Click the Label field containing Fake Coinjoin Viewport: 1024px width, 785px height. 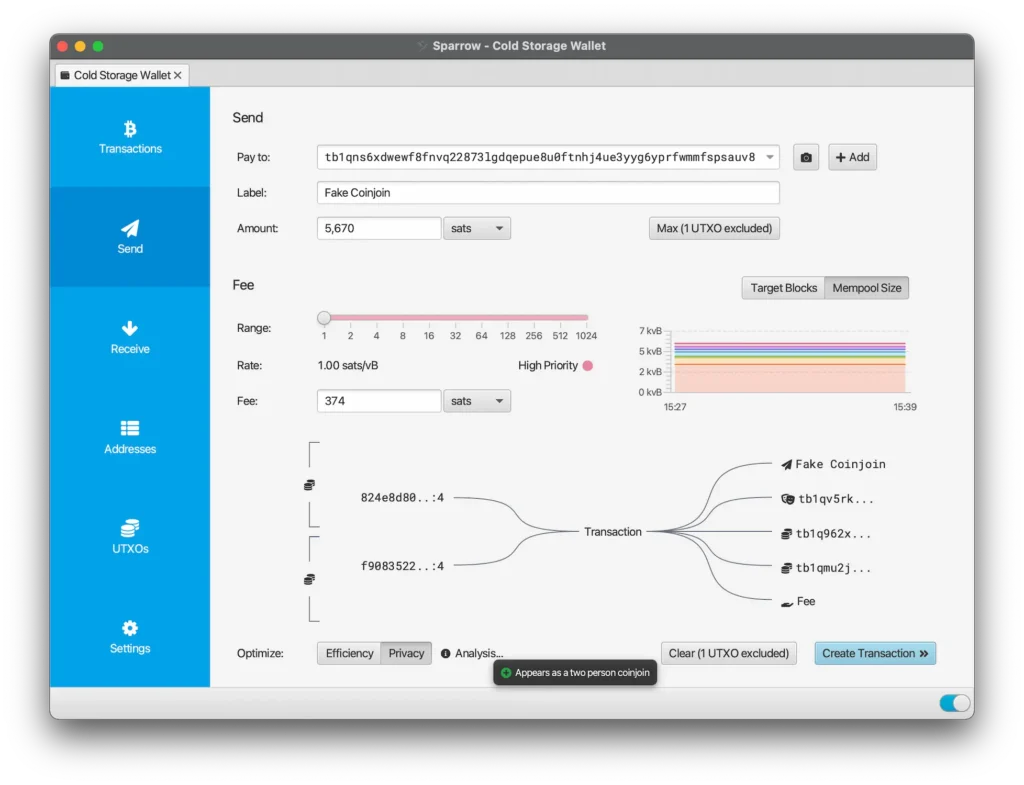tap(548, 193)
